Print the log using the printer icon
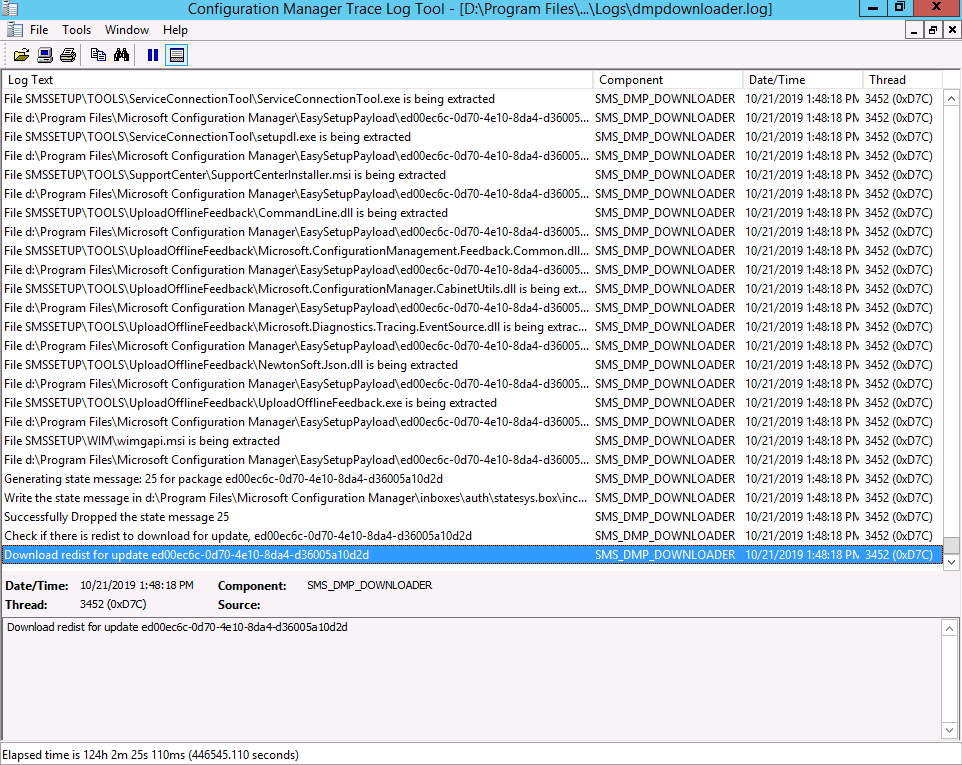 68,55
